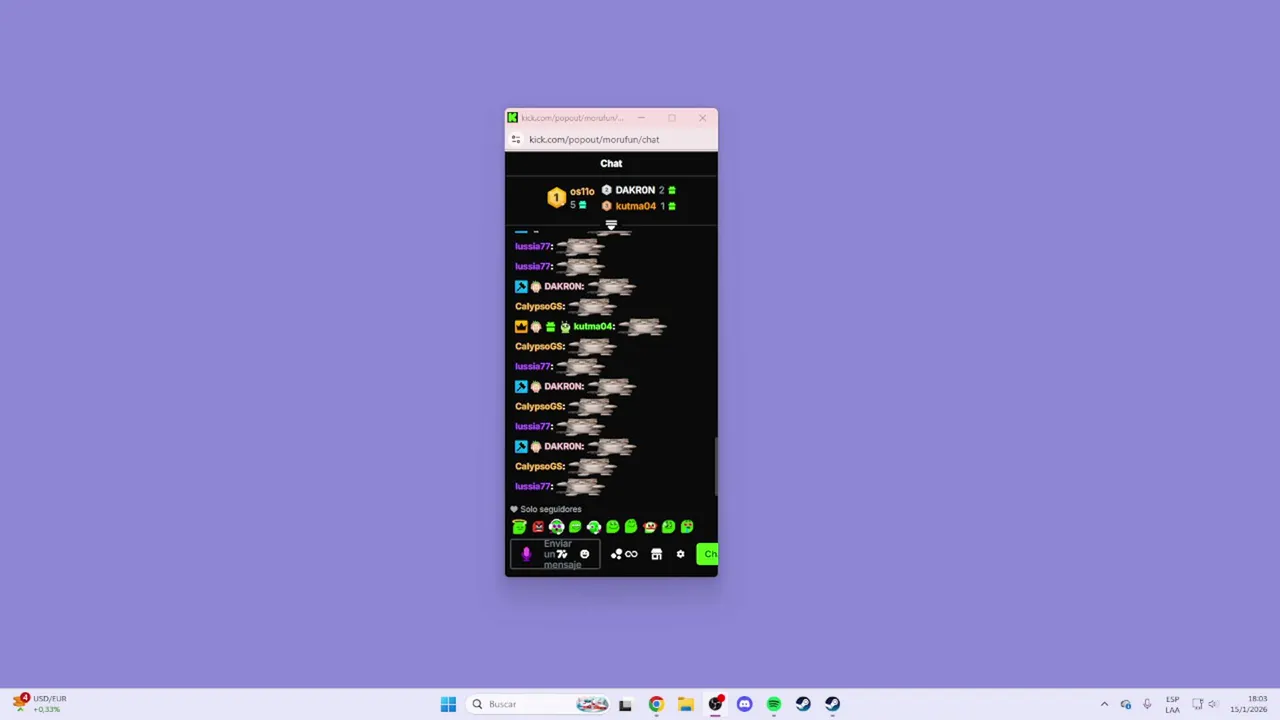Image resolution: width=1280 pixels, height=720 pixels.
Task: Open Google Chrome from the taskbar
Action: tap(656, 704)
